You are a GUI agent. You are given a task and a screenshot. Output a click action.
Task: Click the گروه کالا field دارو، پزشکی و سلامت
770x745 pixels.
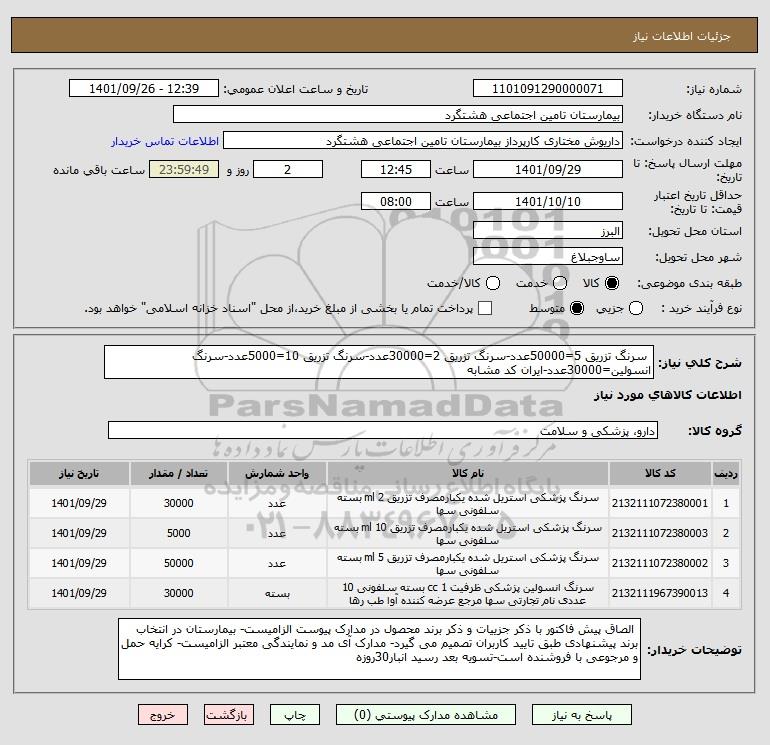pos(383,431)
